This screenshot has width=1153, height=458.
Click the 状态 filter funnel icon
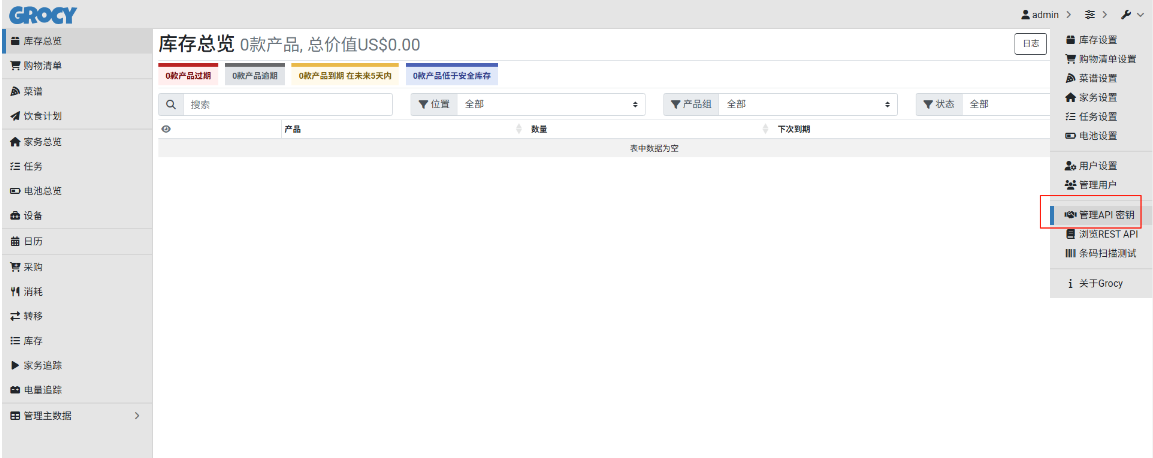click(x=928, y=104)
